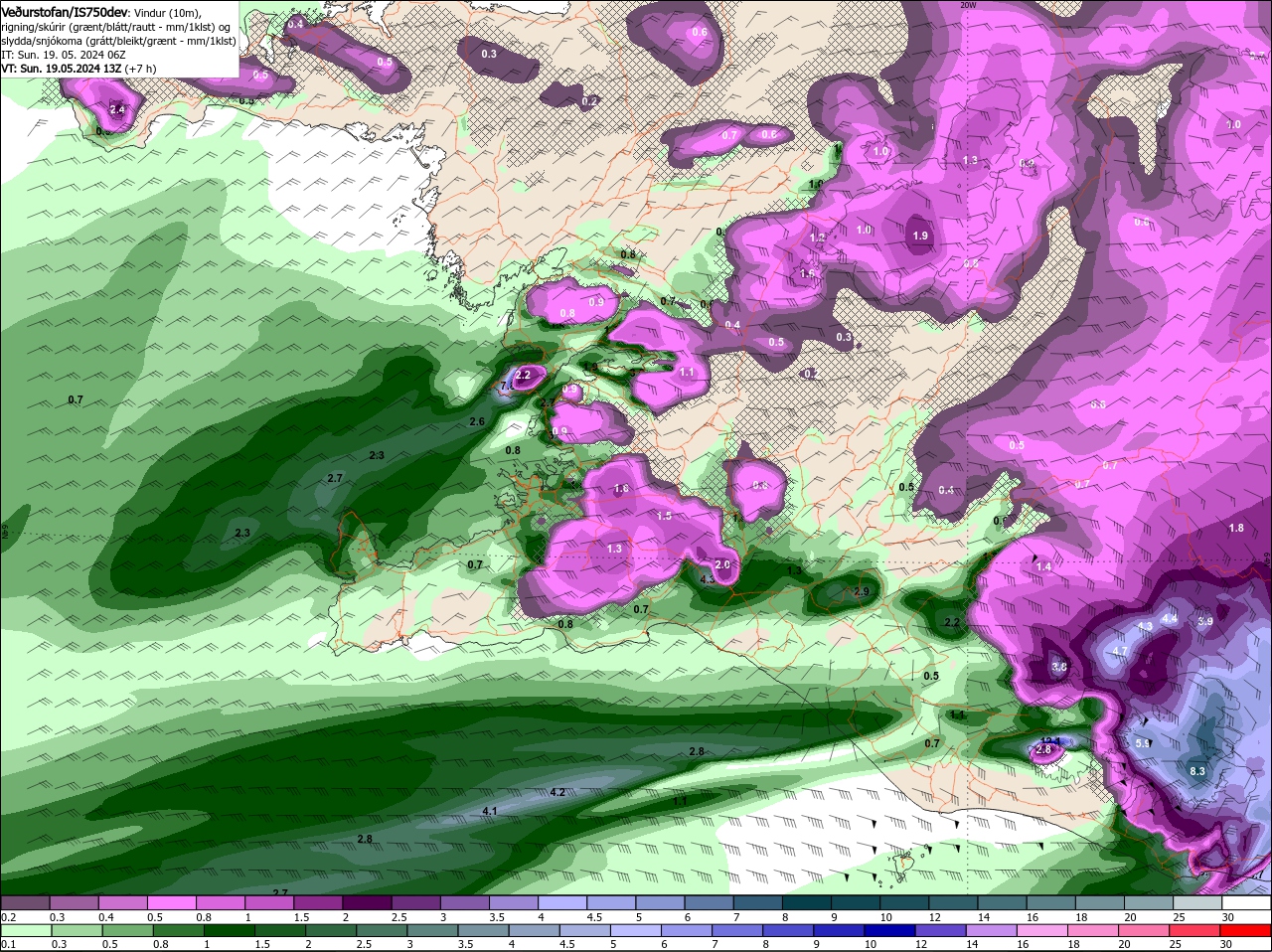The height and width of the screenshot is (952, 1272).
Task: Click the snow value '0.6' at the top center
Action: coord(700,32)
